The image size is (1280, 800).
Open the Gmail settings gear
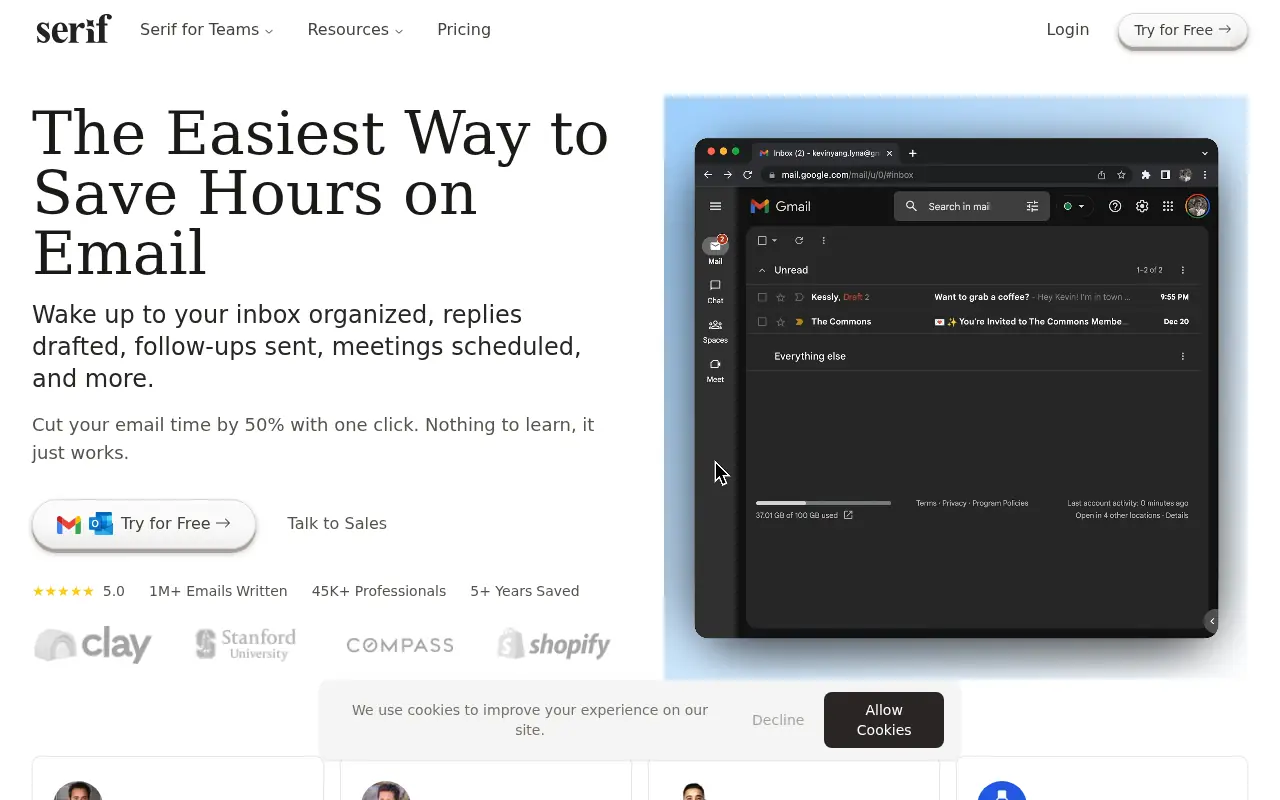(x=1142, y=206)
